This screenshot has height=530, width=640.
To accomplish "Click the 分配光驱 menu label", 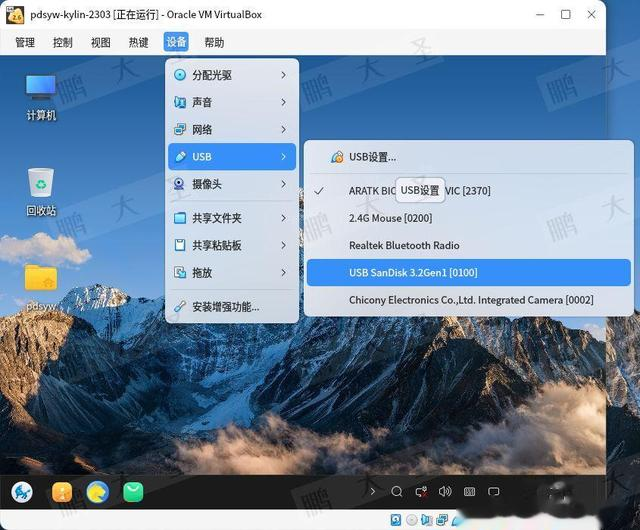I will click(x=212, y=75).
